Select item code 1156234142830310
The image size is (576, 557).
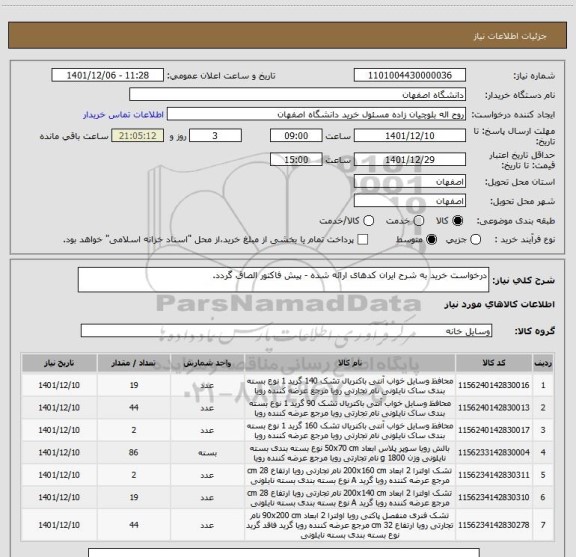pyautogui.click(x=494, y=497)
